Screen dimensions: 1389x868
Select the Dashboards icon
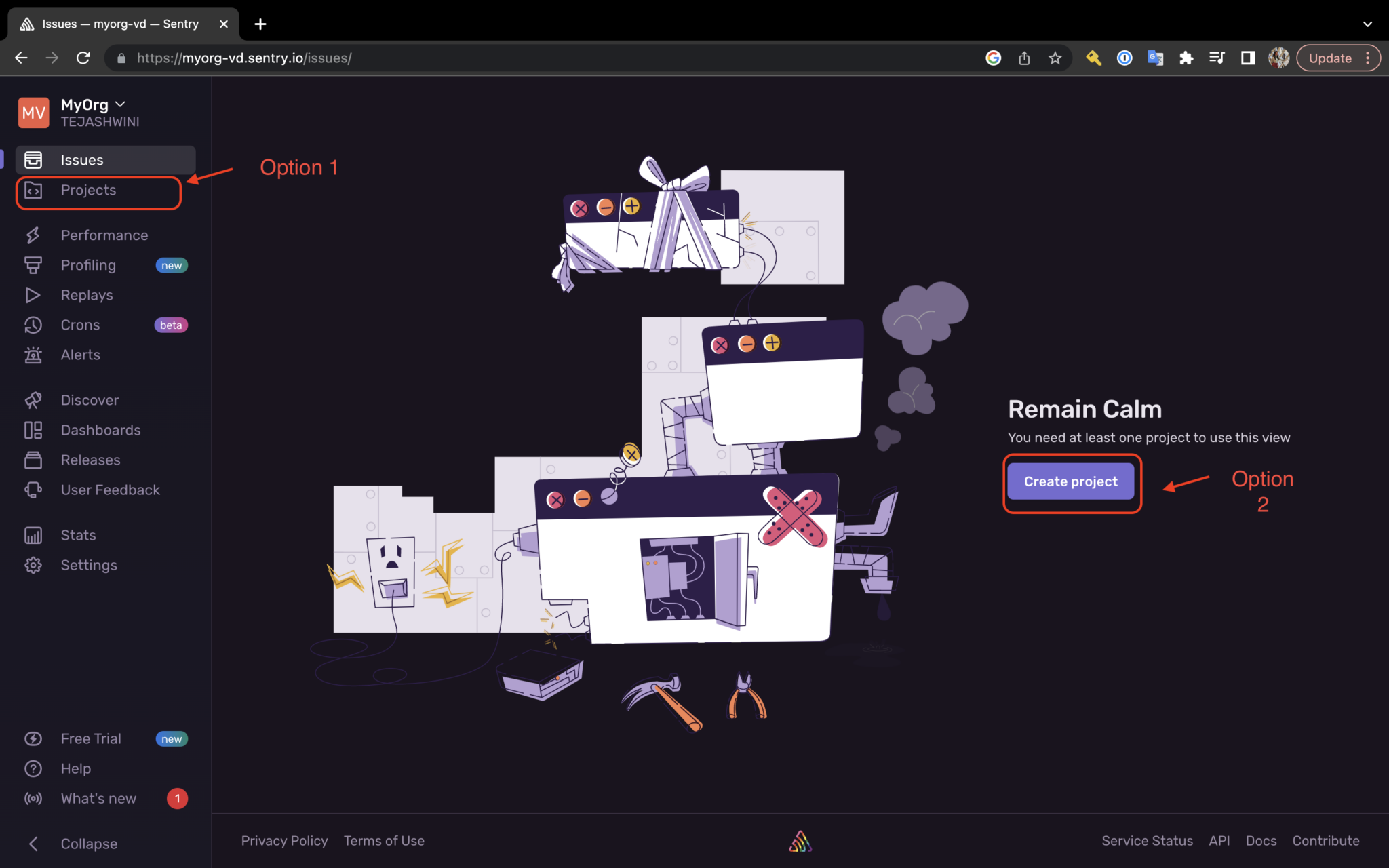[33, 429]
